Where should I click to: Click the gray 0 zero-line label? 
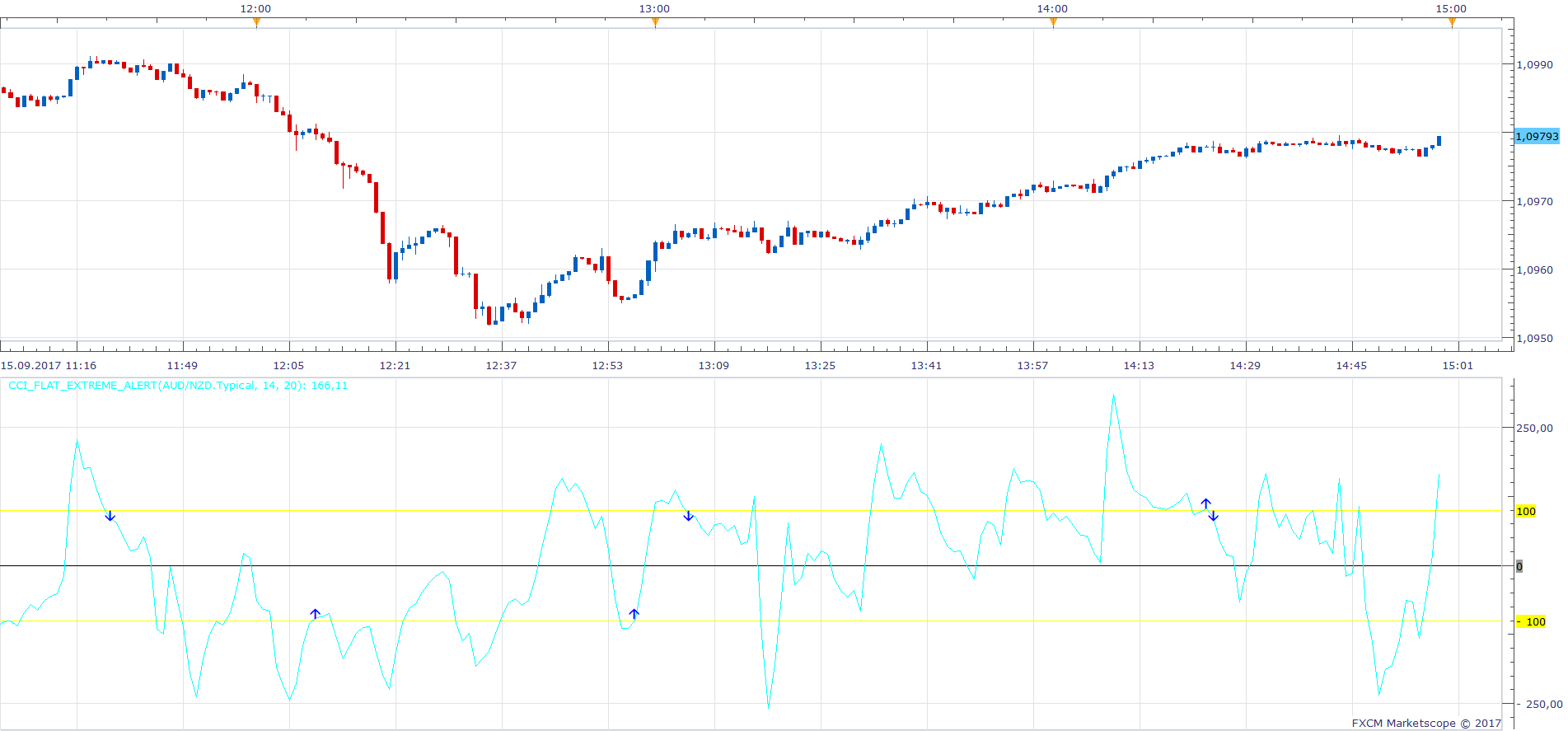point(1519,566)
